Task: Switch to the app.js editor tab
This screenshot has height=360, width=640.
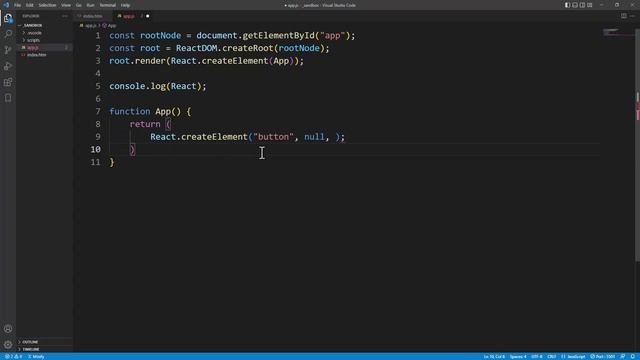Action: (129, 16)
